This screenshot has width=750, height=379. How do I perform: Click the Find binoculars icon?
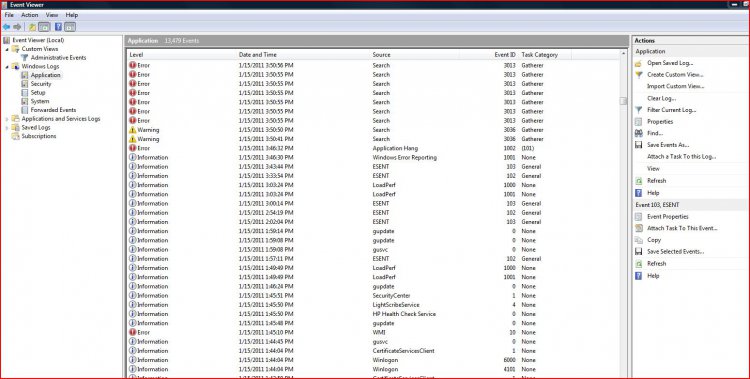tap(638, 133)
